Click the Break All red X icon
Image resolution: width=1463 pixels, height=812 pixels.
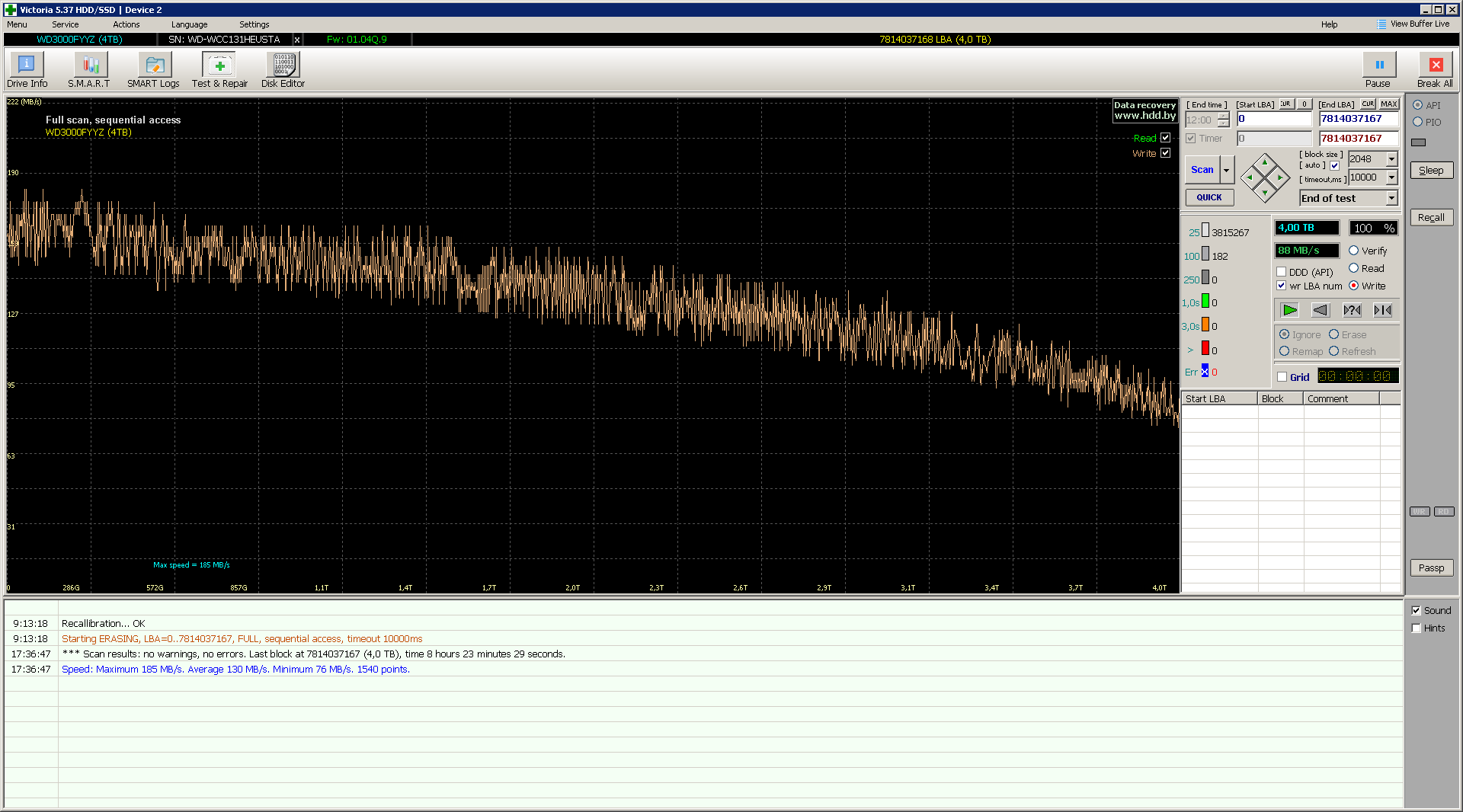click(1435, 66)
